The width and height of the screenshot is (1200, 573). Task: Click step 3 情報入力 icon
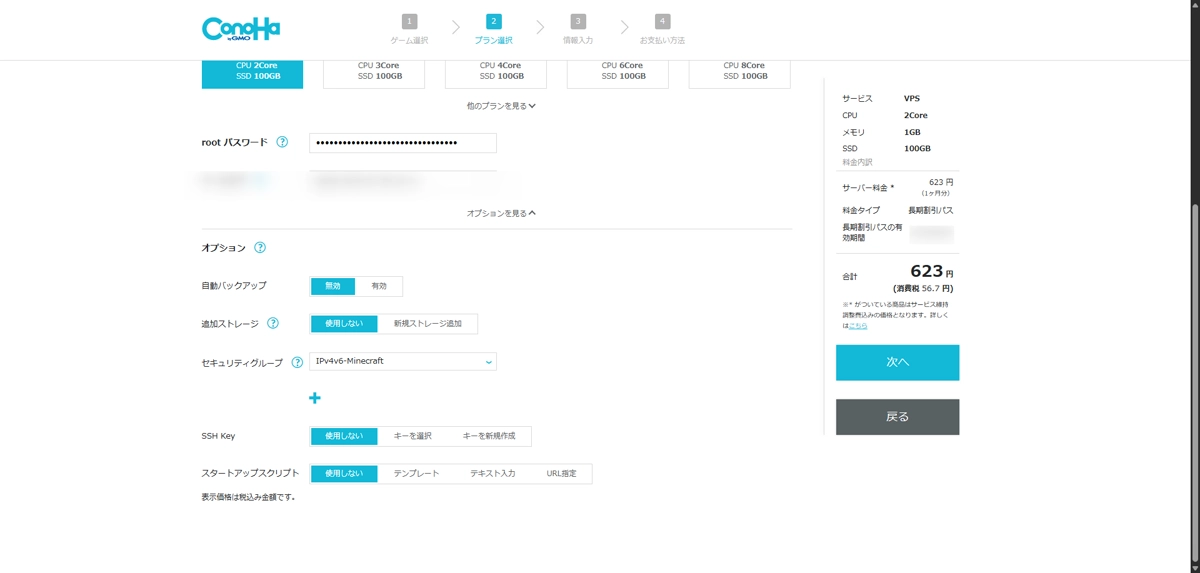point(578,21)
